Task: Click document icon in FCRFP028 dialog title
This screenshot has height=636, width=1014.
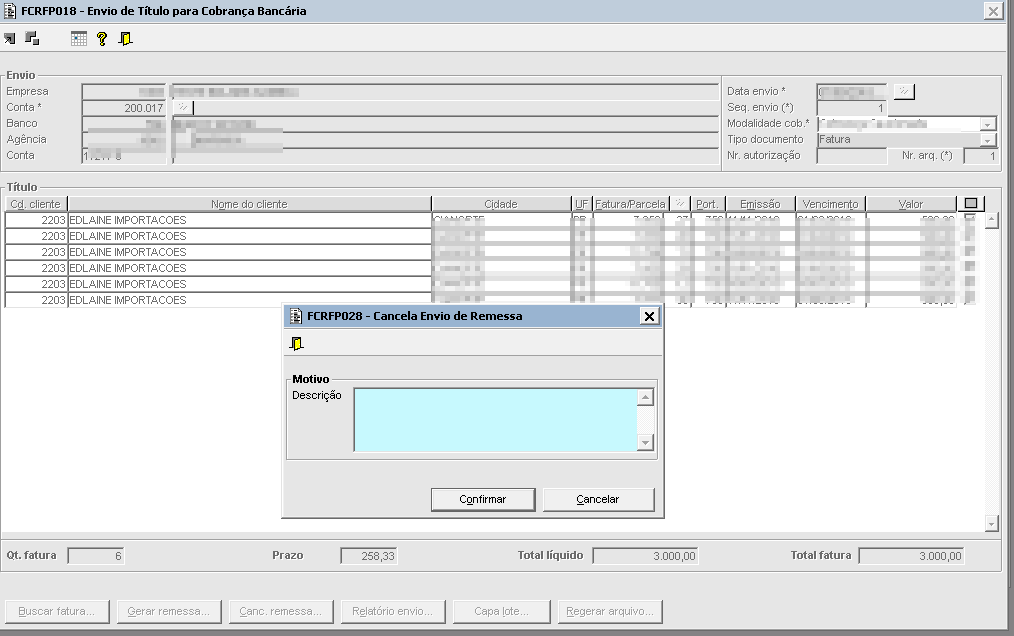Action: 296,316
